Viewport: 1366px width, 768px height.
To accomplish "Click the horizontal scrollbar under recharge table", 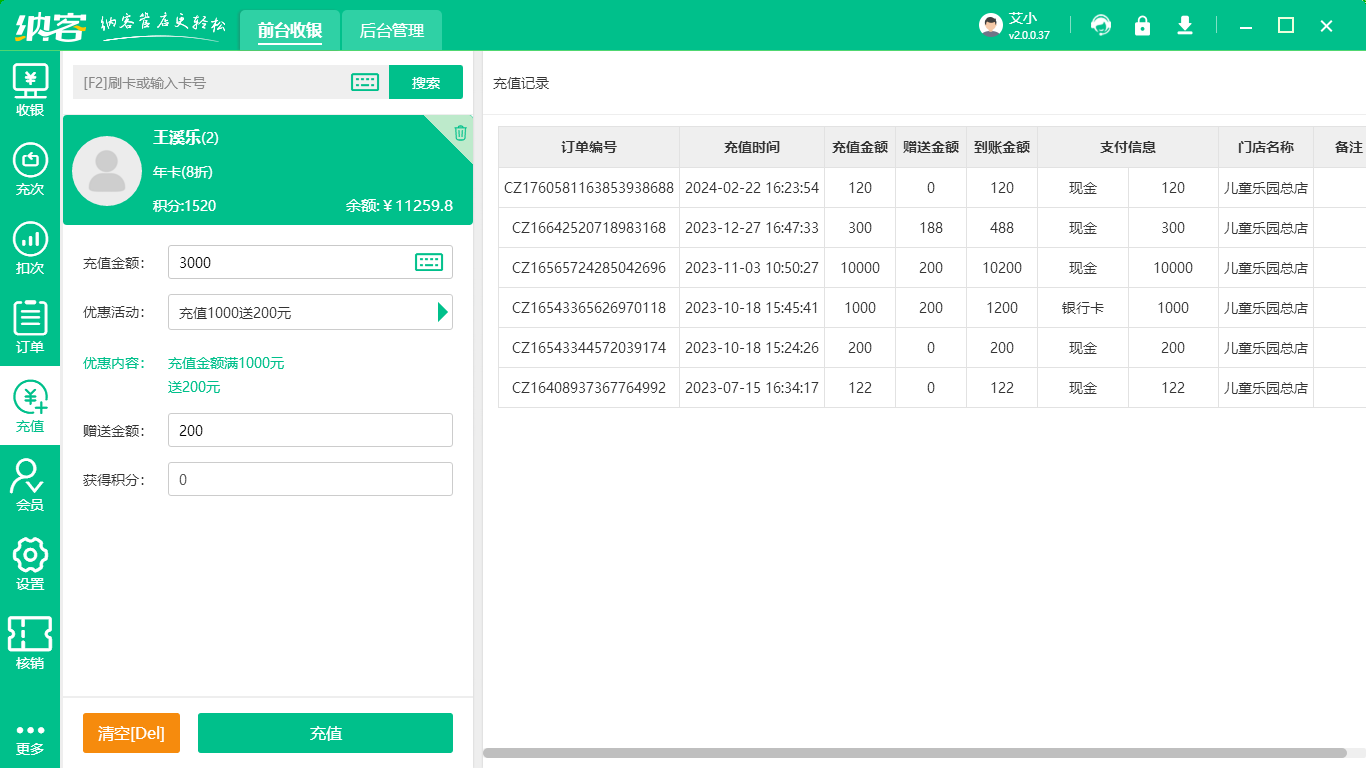I will [914, 753].
